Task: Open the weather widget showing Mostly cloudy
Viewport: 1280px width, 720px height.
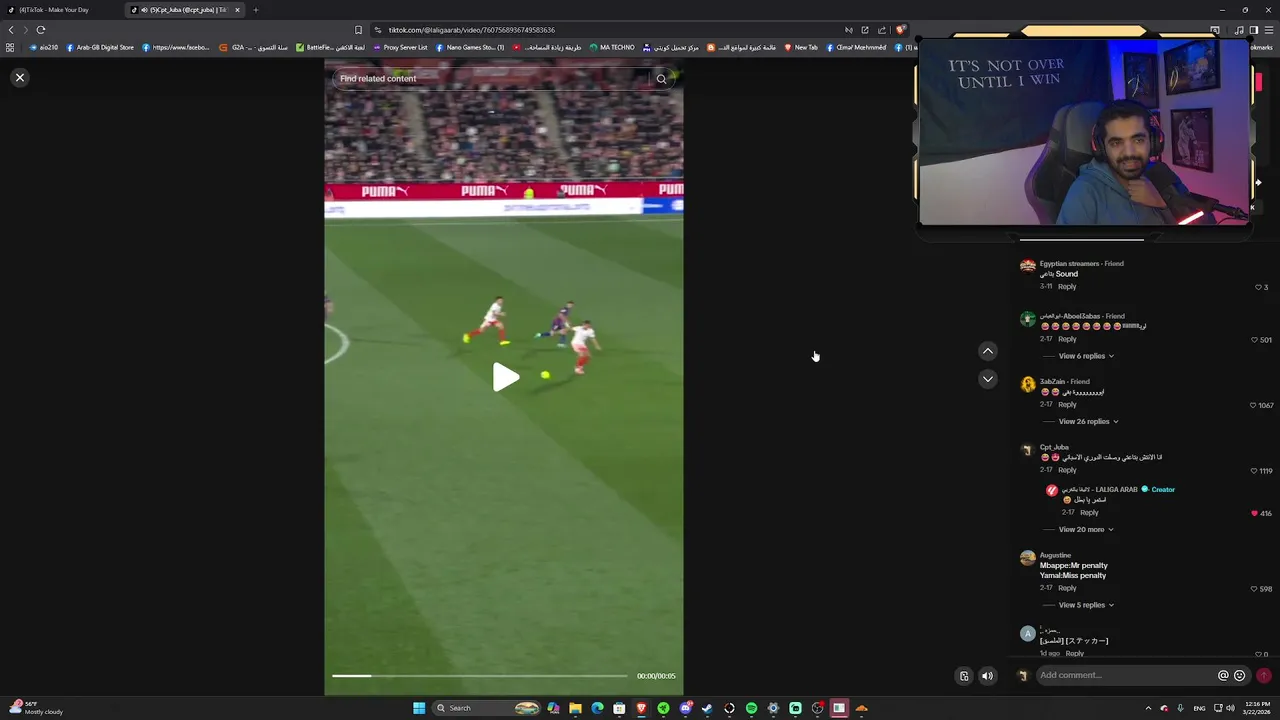Action: pyautogui.click(x=35, y=708)
